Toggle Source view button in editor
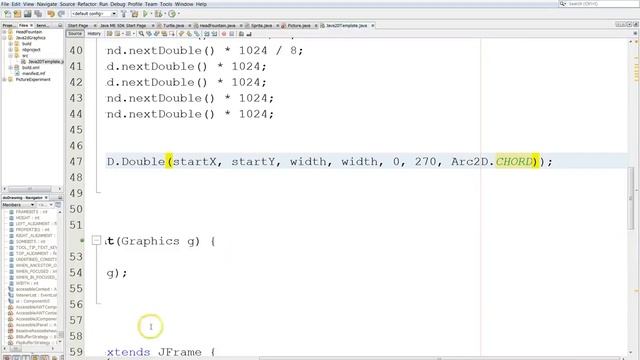Screen dimensions: 640x360 pyautogui.click(x=75, y=34)
